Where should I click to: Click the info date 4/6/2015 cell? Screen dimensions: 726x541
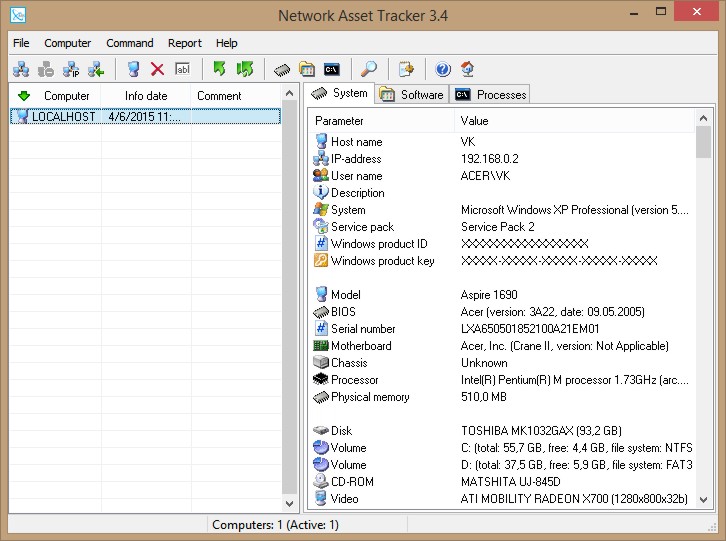point(144,116)
